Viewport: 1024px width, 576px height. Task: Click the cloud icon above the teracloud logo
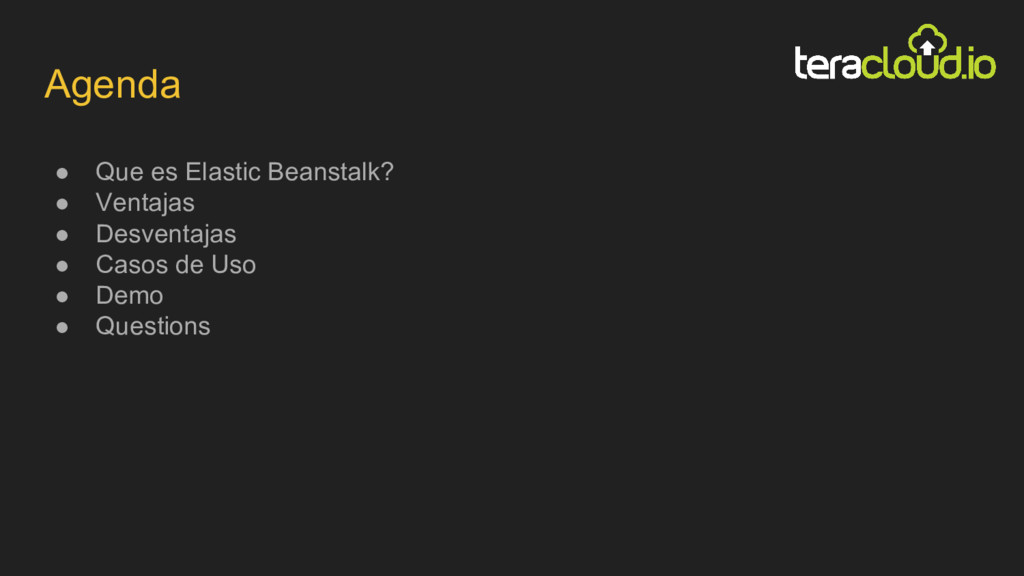[x=927, y=39]
